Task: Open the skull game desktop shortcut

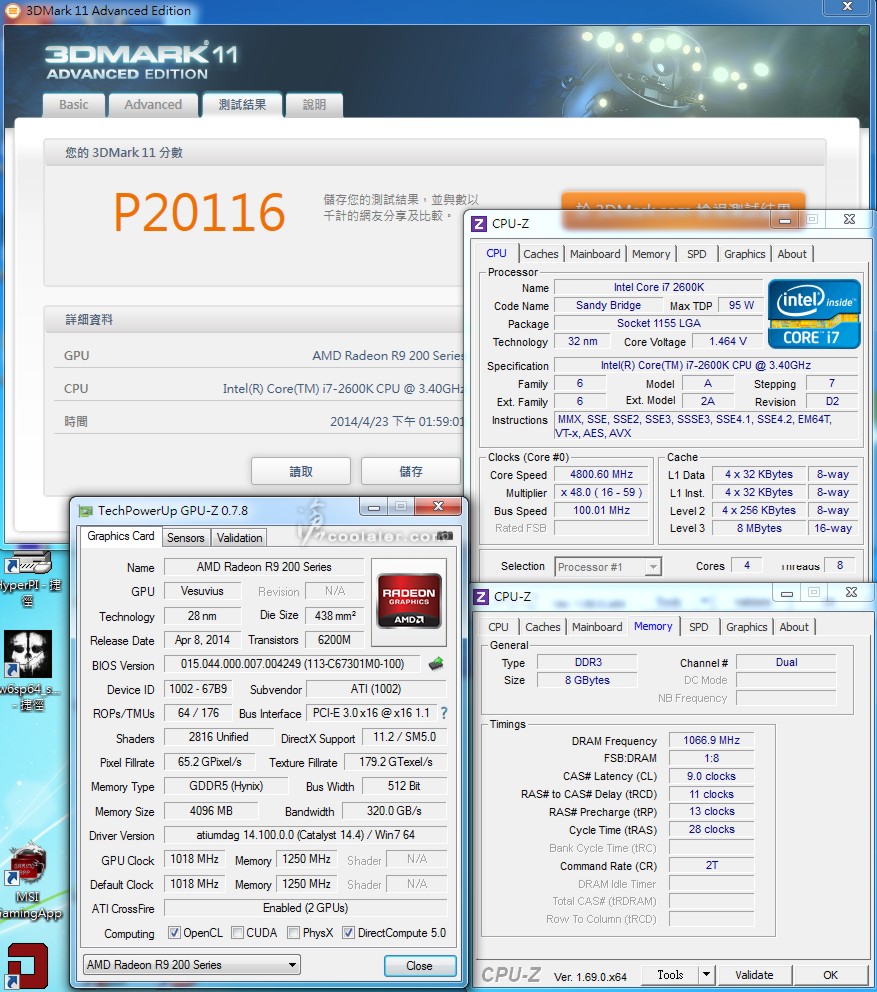Action: point(28,671)
